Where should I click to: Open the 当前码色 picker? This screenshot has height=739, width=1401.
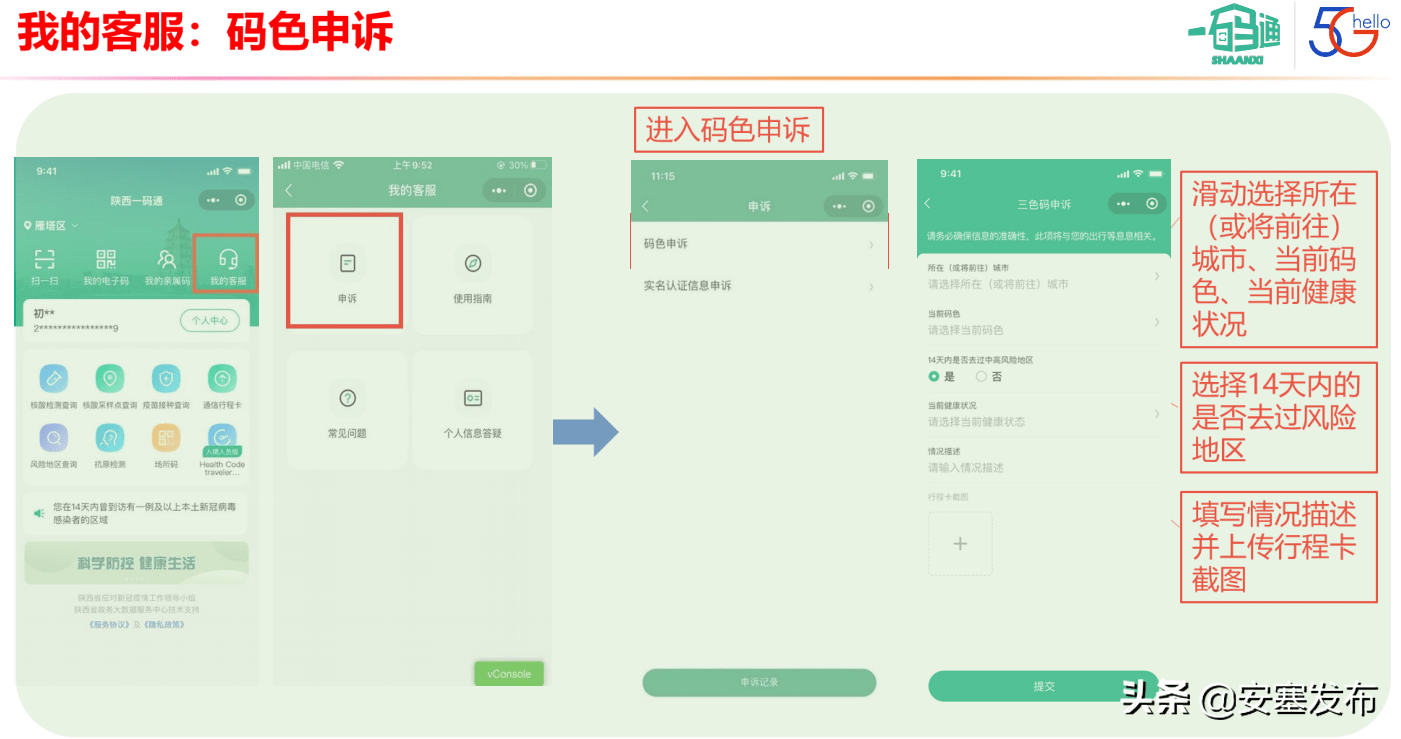coord(1043,323)
